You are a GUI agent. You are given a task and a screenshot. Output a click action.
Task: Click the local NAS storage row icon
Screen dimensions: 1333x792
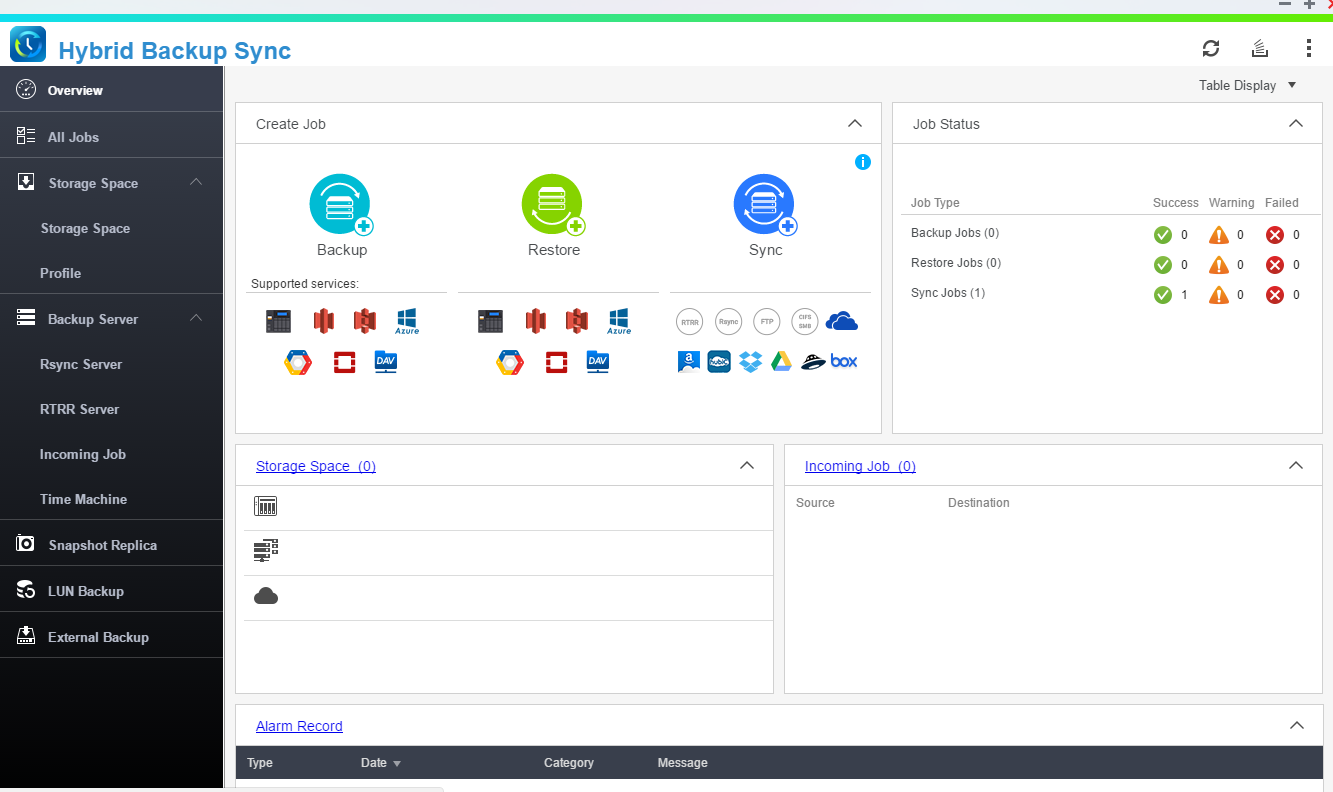pyautogui.click(x=265, y=506)
